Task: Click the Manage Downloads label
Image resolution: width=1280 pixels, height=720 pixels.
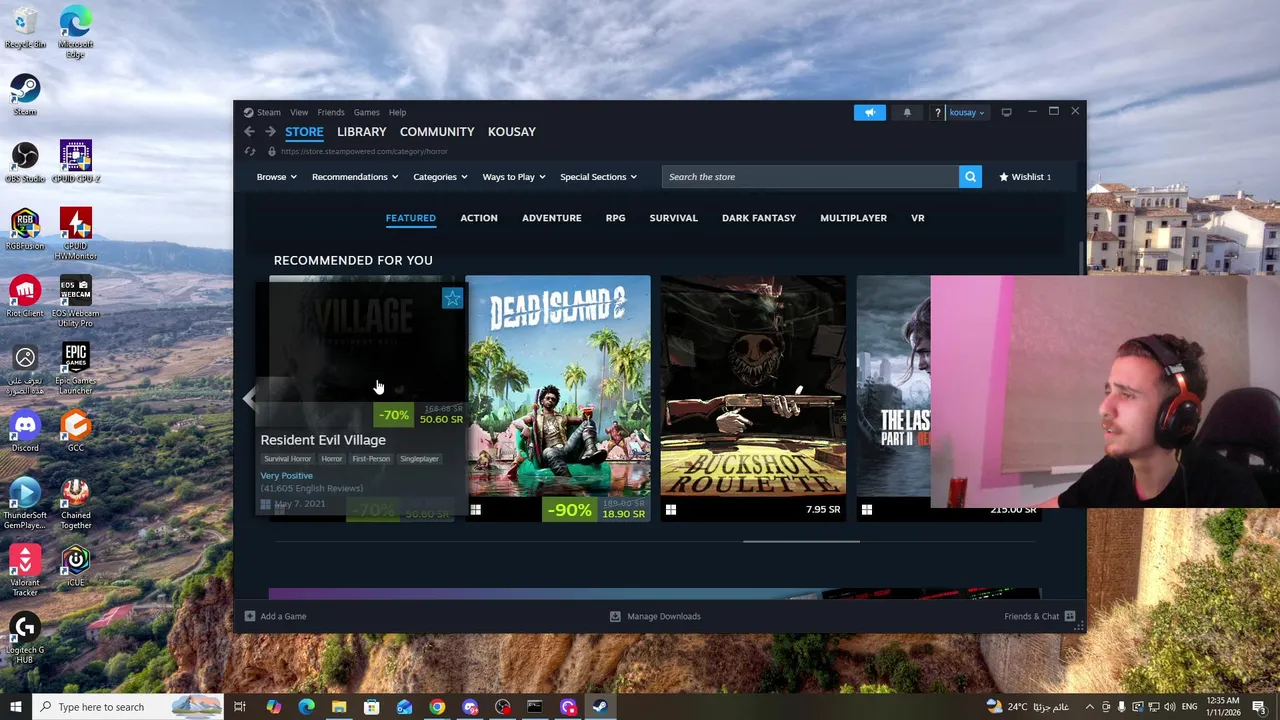Action: pos(664,617)
